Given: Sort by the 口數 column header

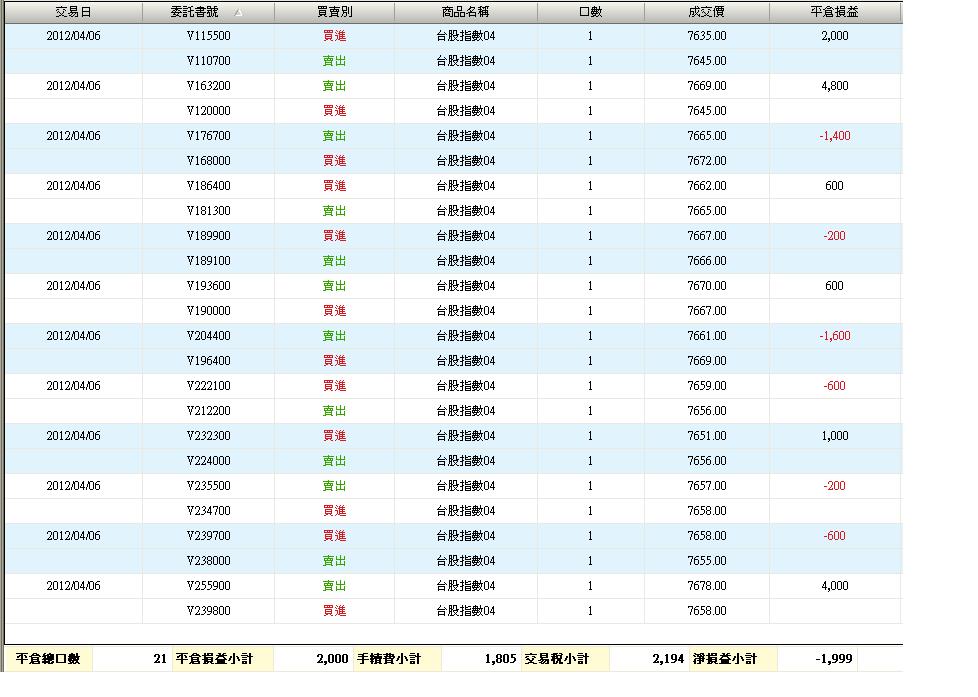Looking at the screenshot, I should [590, 12].
